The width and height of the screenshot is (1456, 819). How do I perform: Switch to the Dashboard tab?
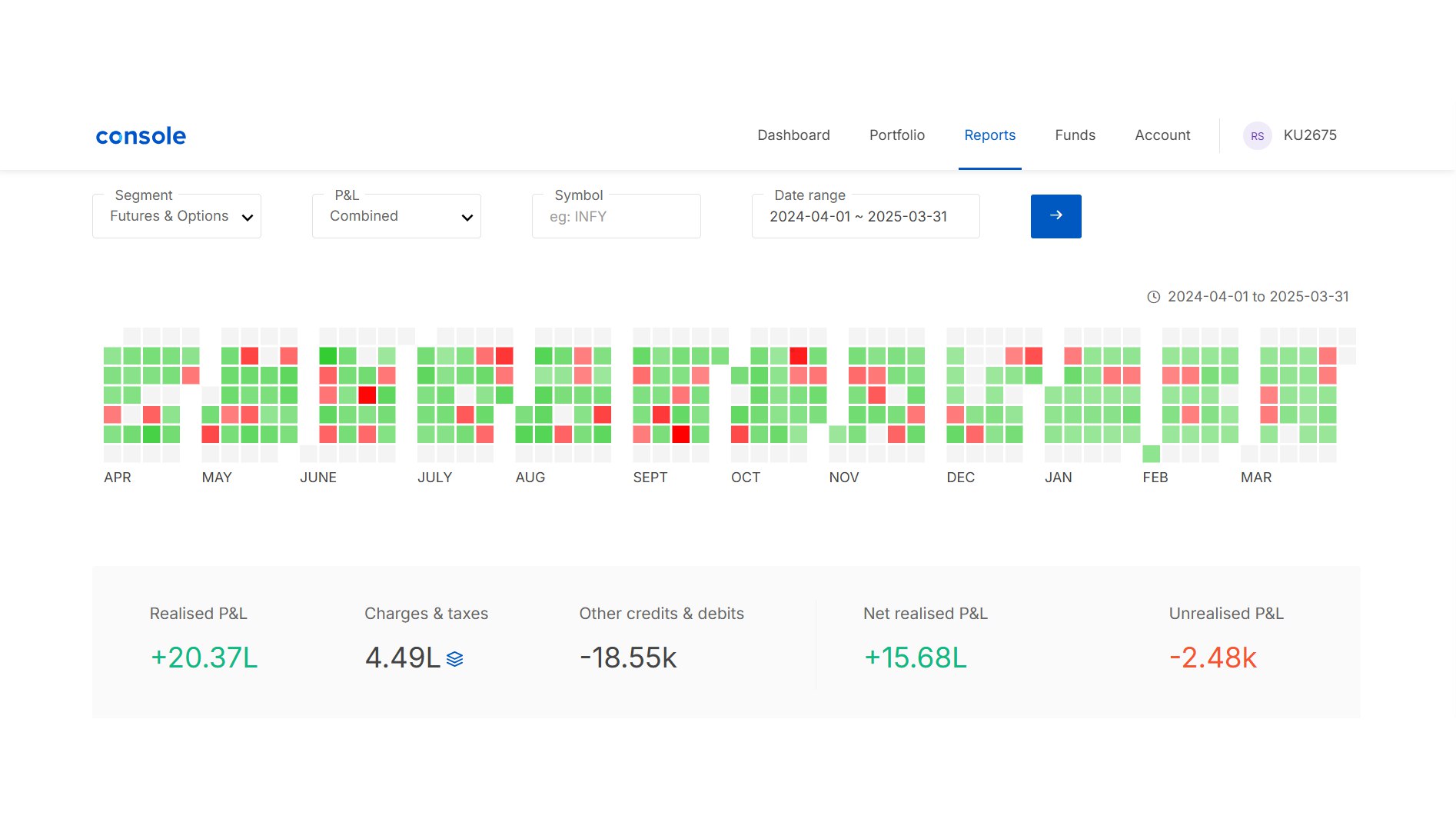click(x=793, y=135)
